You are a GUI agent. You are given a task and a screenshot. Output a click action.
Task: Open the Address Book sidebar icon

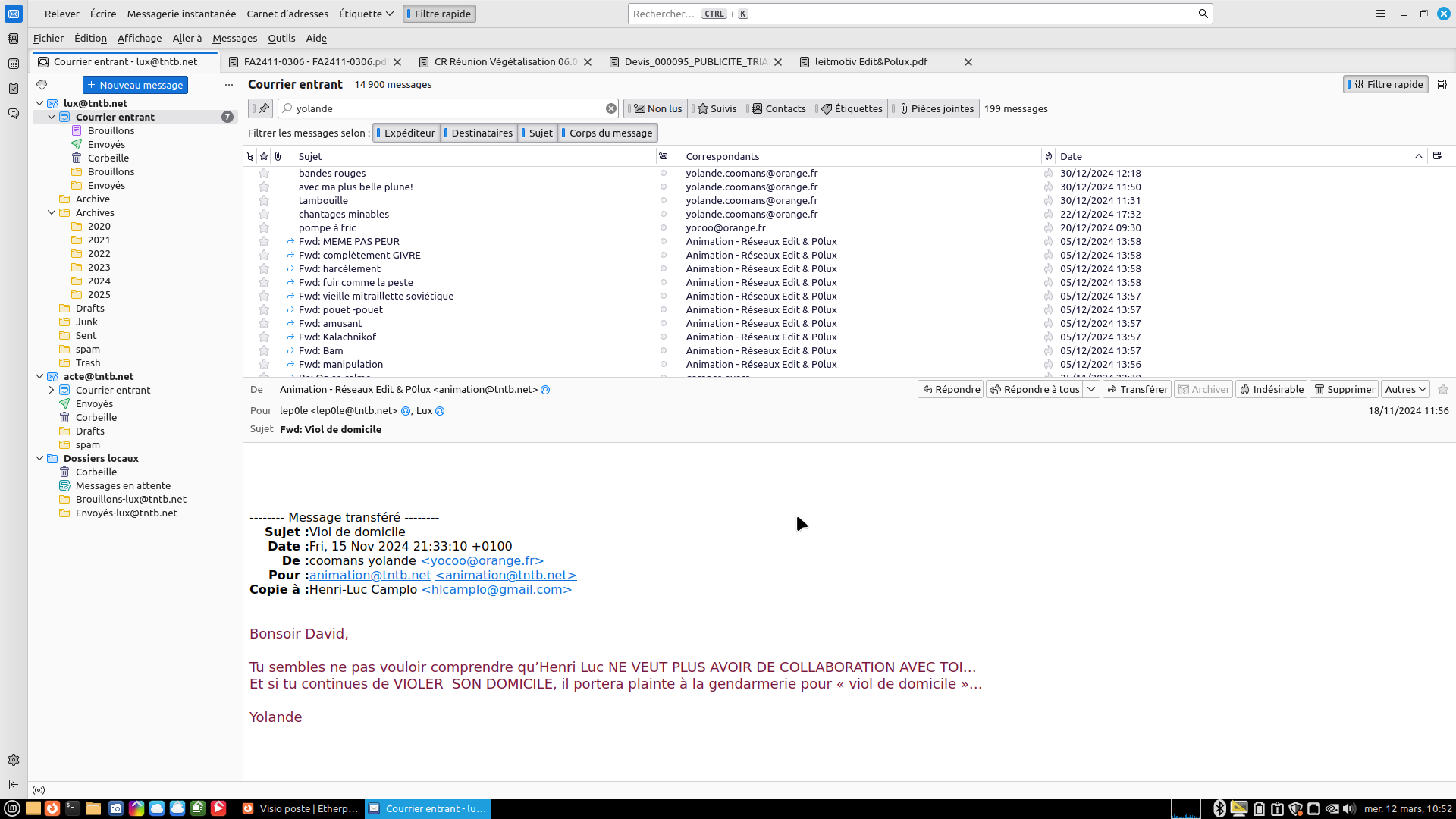coord(13,39)
